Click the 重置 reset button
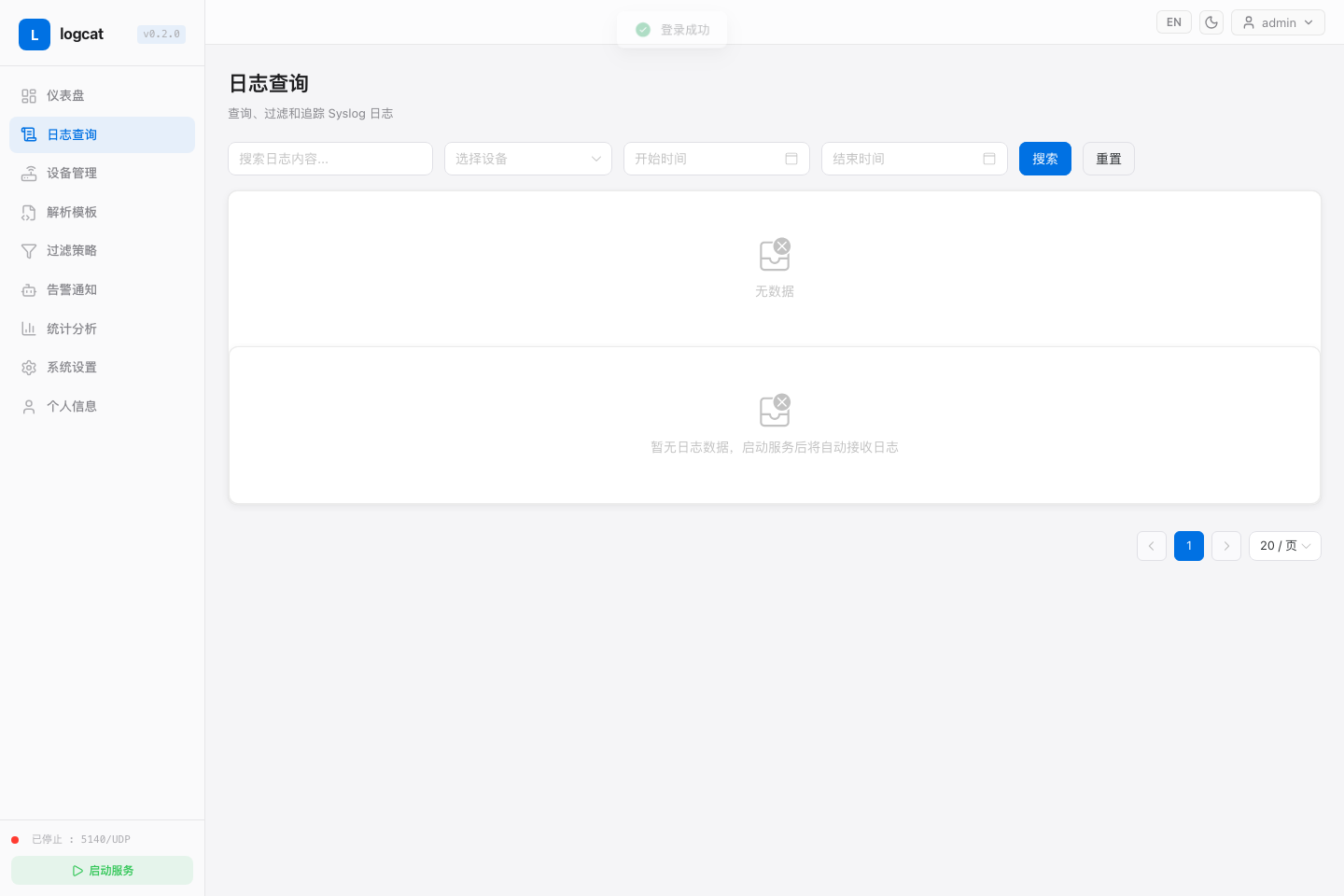 [1109, 159]
